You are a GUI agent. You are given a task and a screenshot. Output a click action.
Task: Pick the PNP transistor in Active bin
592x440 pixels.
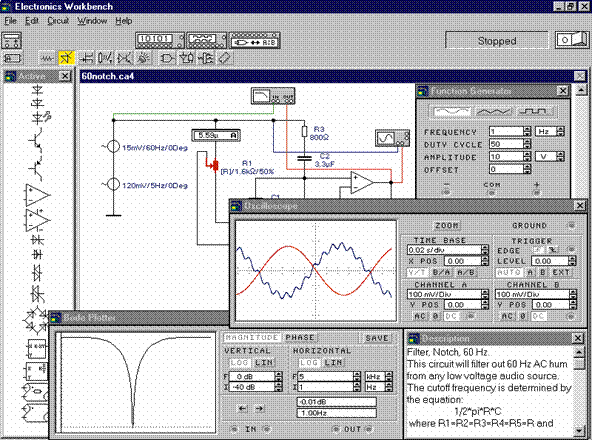pos(36,167)
